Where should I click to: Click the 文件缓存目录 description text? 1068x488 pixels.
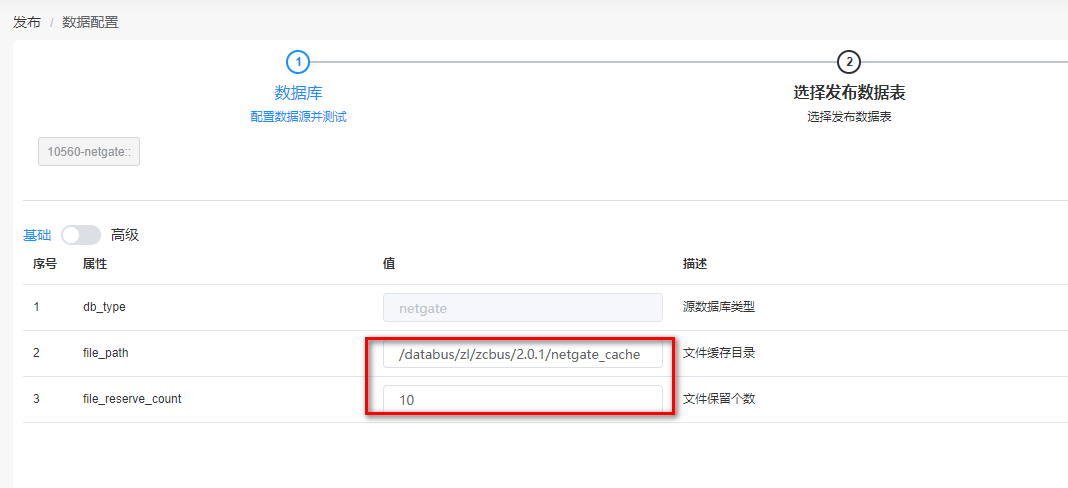[x=718, y=353]
